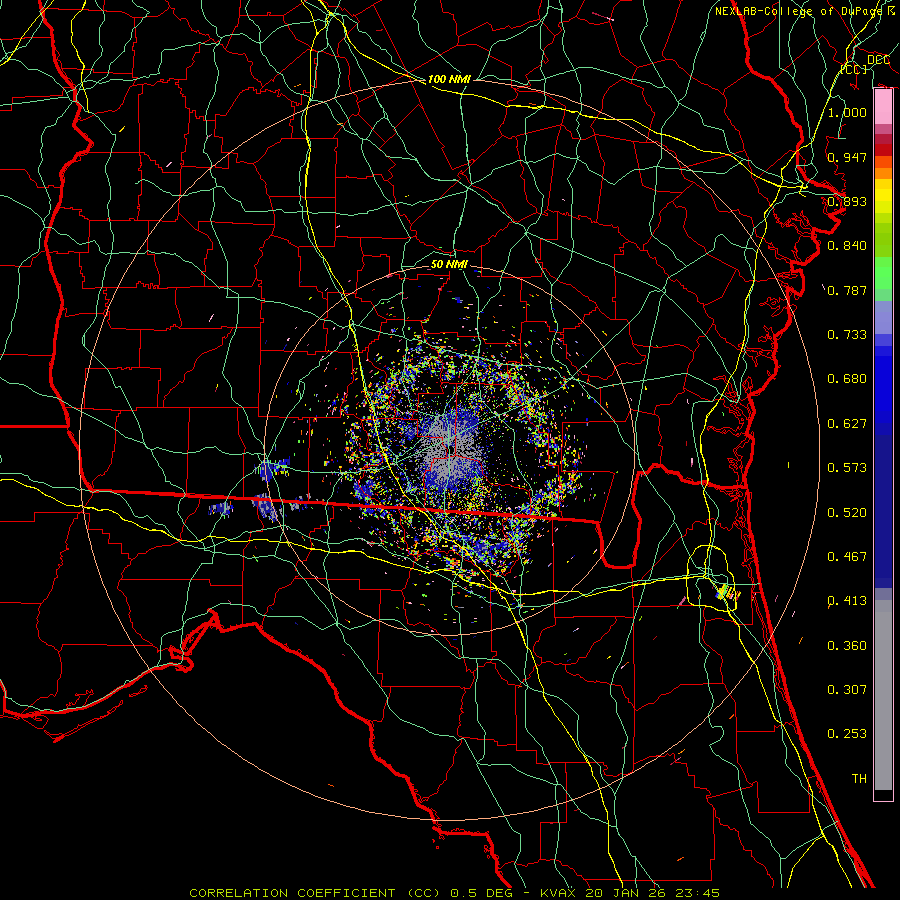Click the TH threshold label in legend
This screenshot has width=900, height=900.
pyautogui.click(x=859, y=779)
